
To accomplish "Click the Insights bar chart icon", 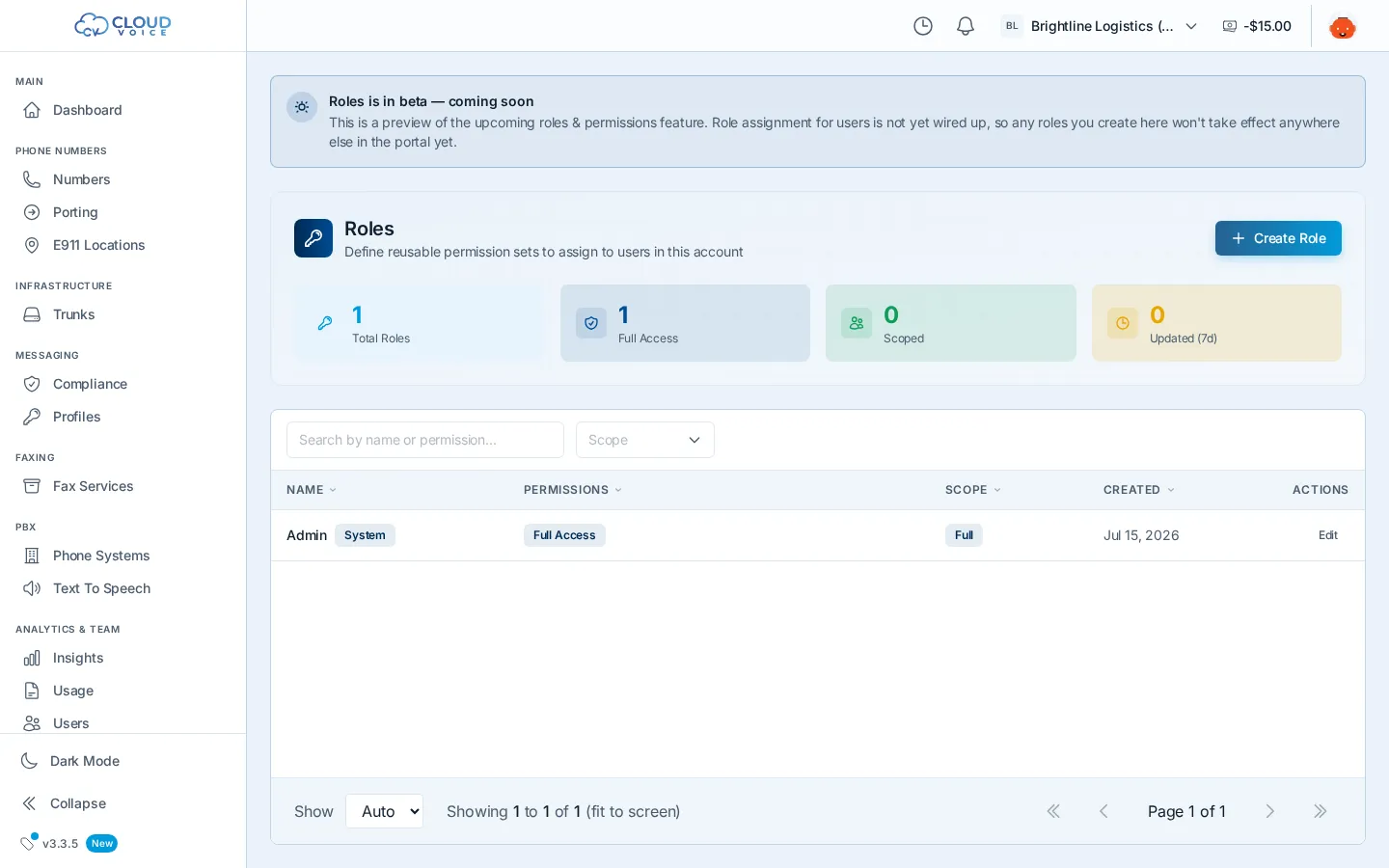I will click(x=32, y=658).
